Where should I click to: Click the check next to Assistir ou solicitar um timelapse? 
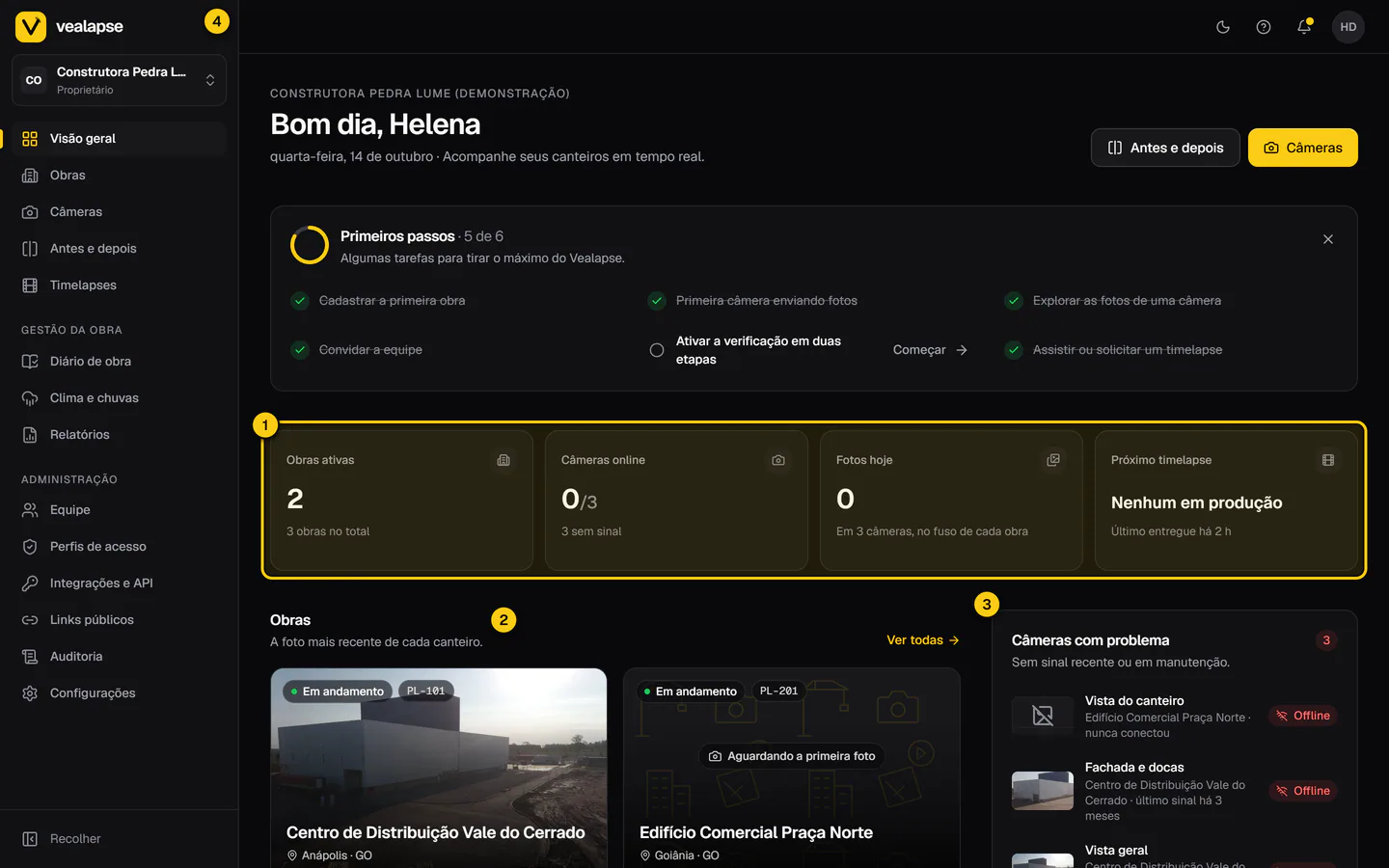[1014, 350]
